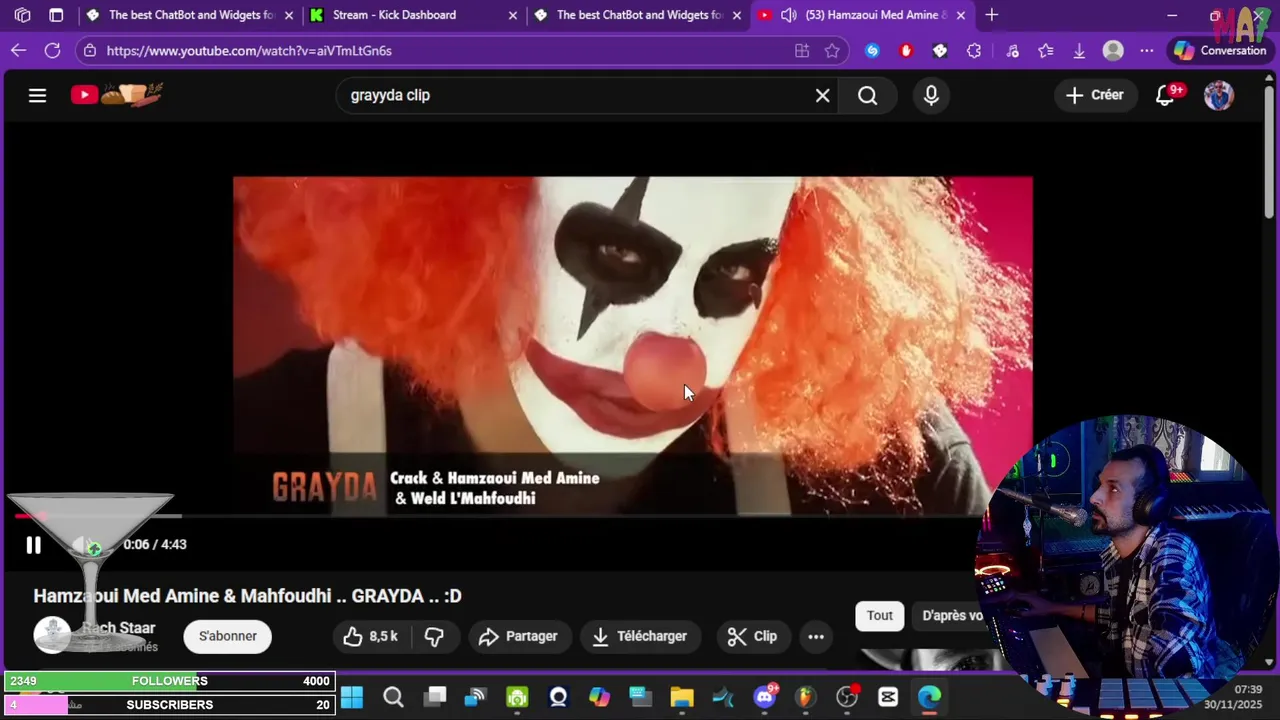
Task: Open OBS Studio from the taskbar
Action: [847, 697]
